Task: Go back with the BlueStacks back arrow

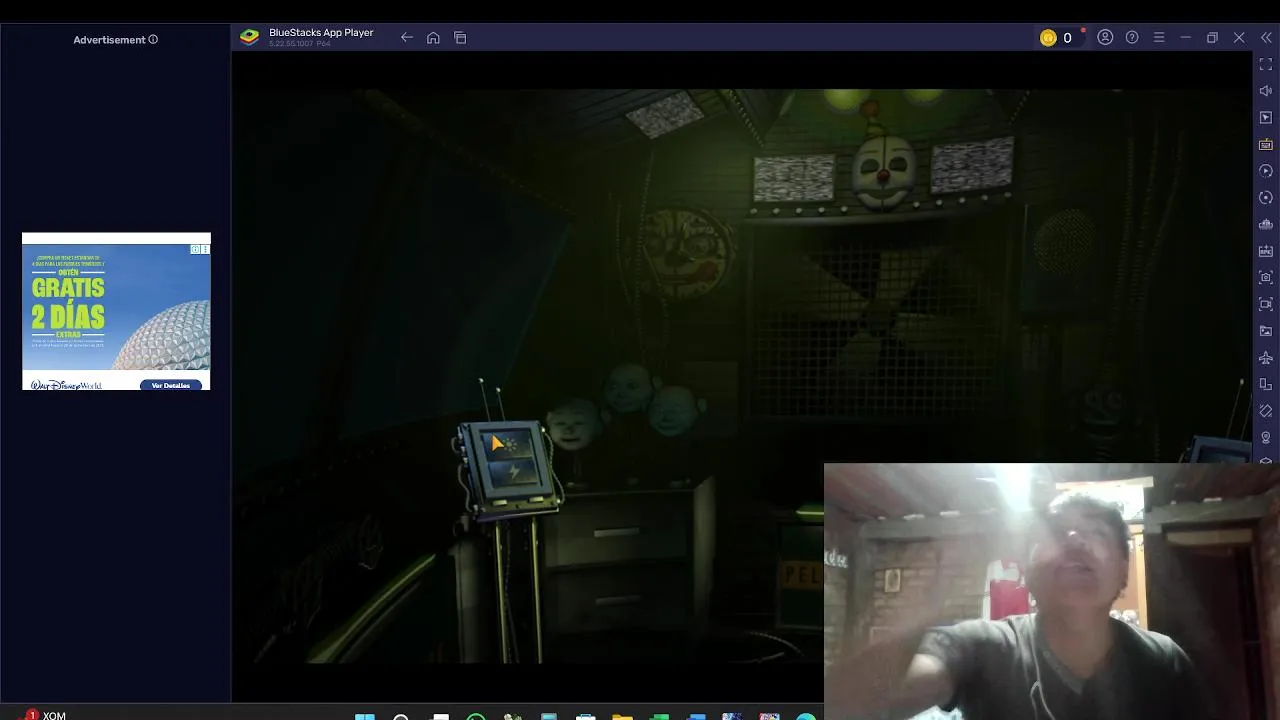Action: click(407, 38)
